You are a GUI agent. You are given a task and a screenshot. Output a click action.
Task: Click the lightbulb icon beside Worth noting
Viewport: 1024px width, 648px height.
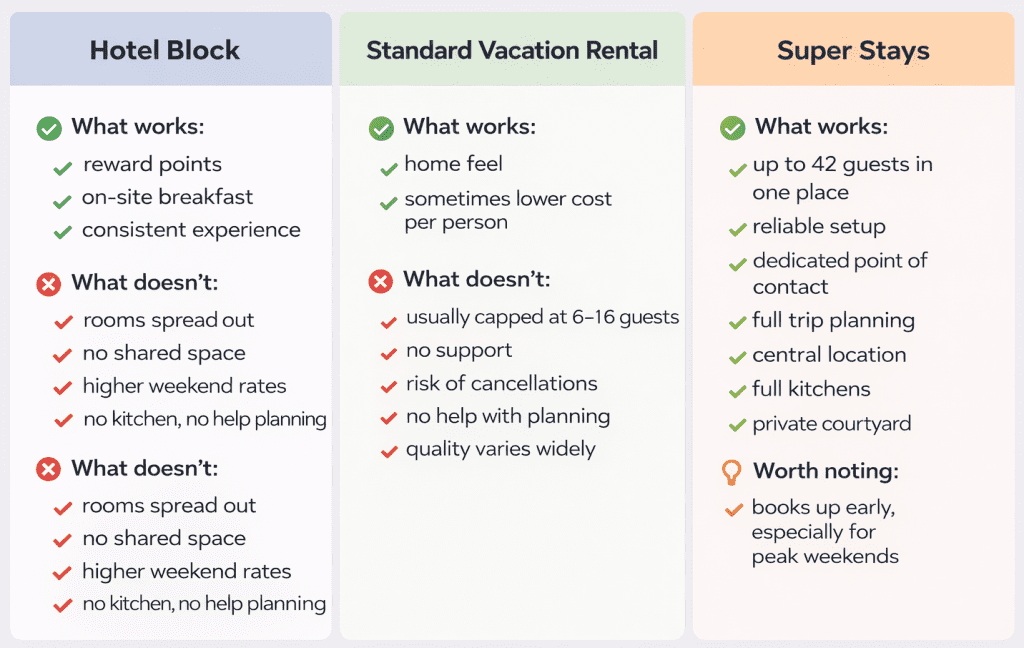[x=733, y=471]
